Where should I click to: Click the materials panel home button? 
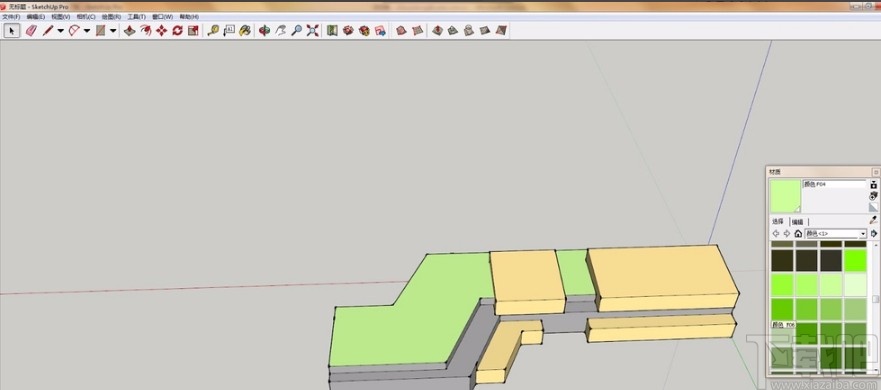coord(798,234)
